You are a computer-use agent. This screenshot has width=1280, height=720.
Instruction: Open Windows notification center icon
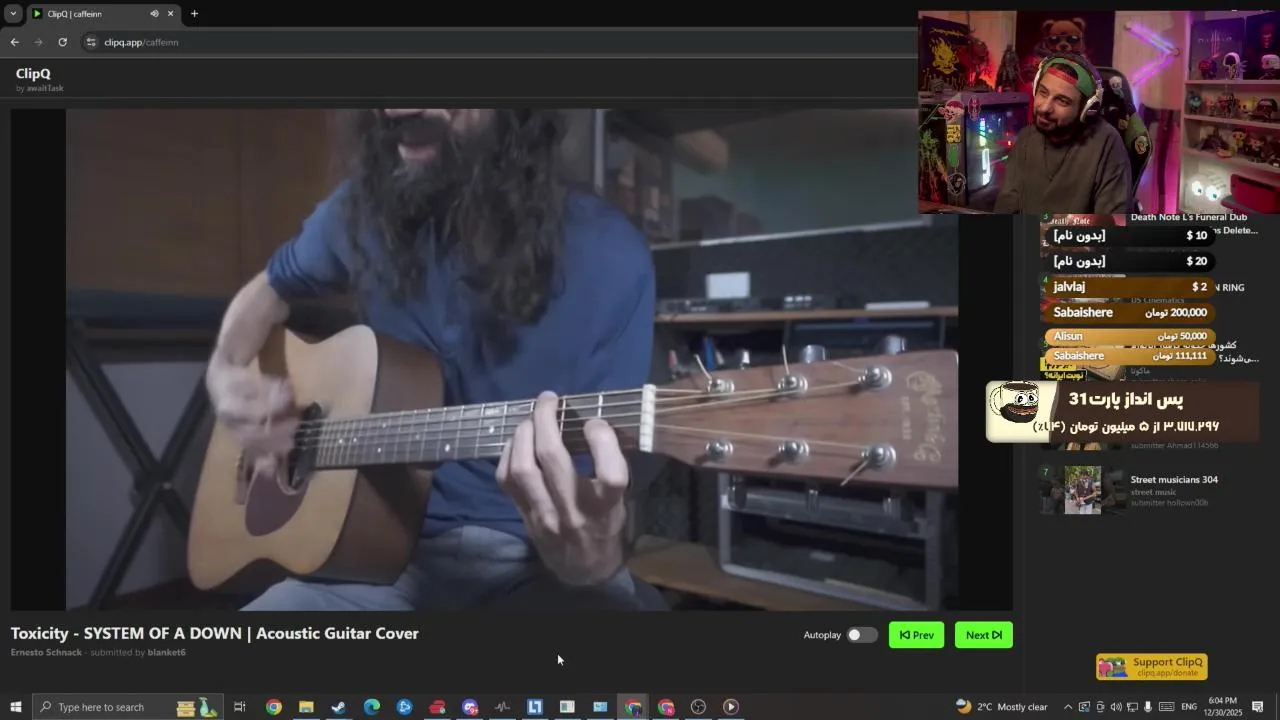[x=1258, y=707]
